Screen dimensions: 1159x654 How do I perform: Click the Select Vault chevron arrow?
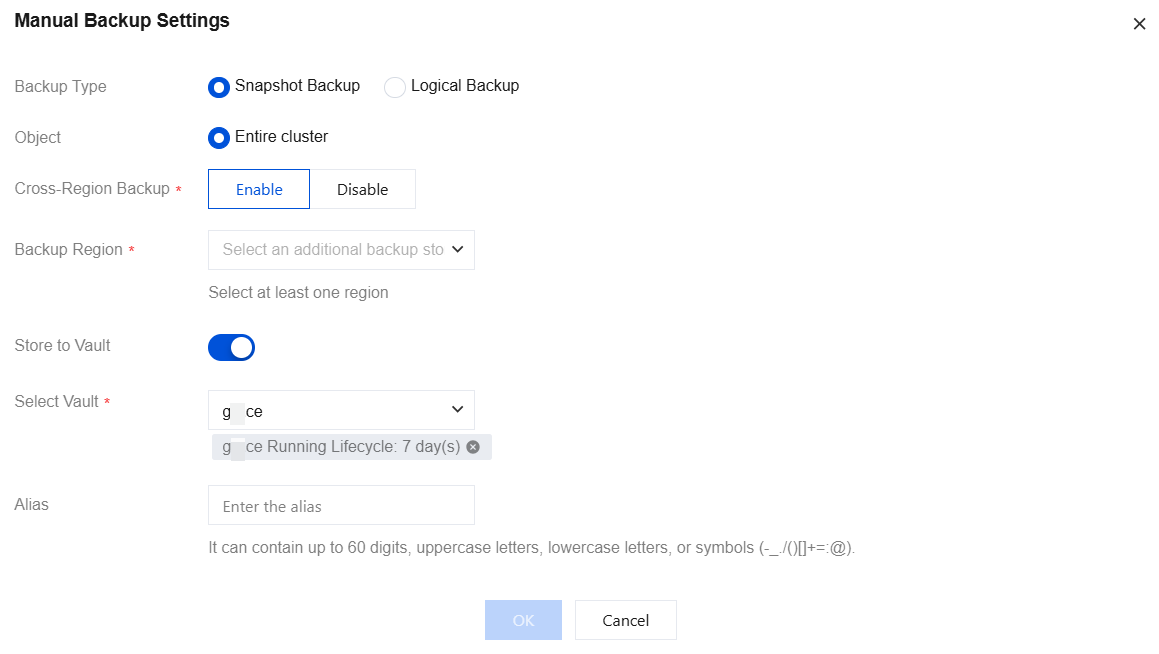(x=457, y=409)
